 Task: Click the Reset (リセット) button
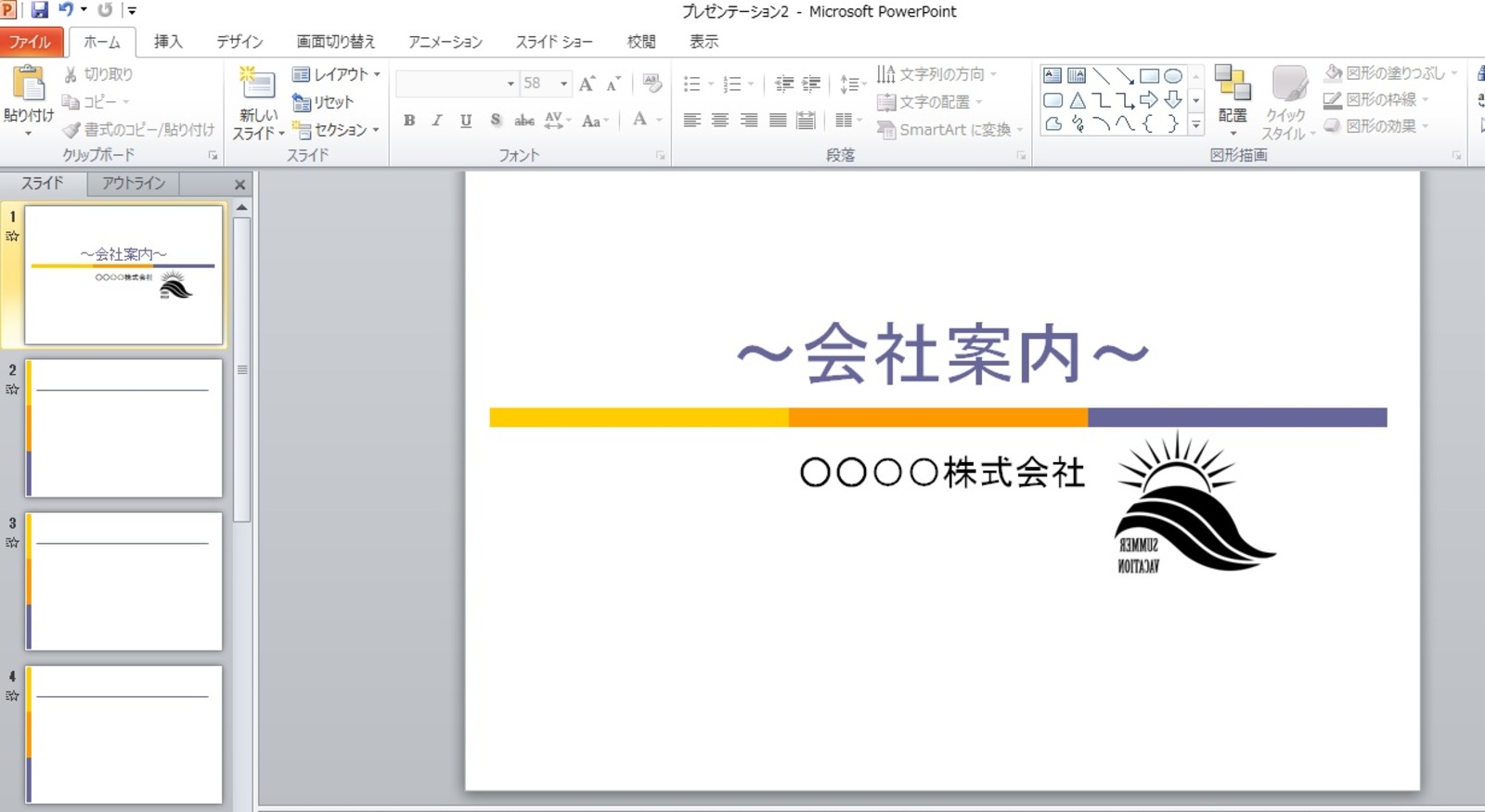pyautogui.click(x=323, y=102)
